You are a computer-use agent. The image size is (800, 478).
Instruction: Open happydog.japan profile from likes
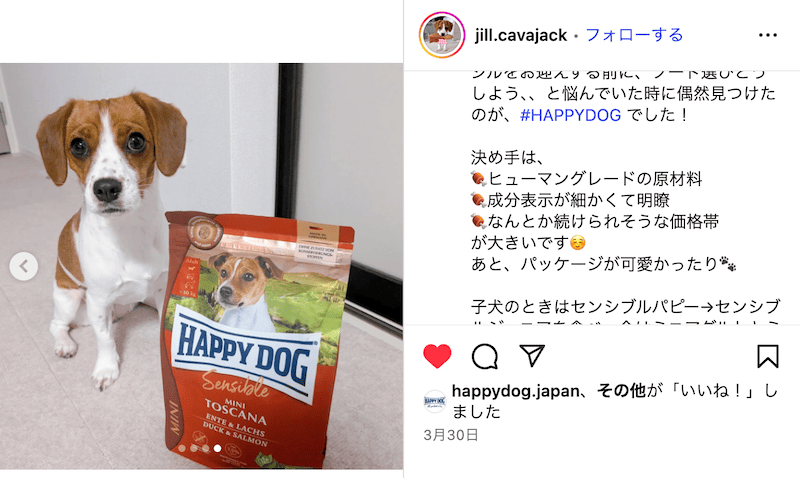click(x=516, y=391)
